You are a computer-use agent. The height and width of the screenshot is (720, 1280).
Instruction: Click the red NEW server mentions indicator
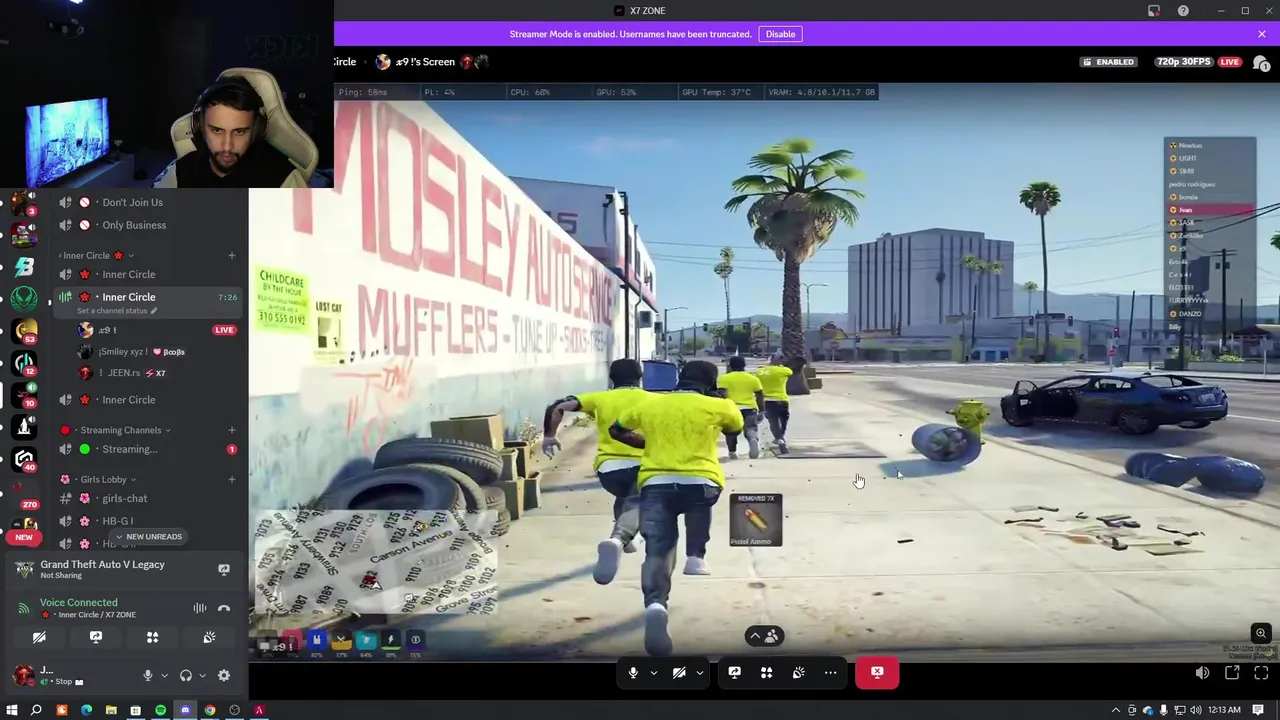click(24, 537)
